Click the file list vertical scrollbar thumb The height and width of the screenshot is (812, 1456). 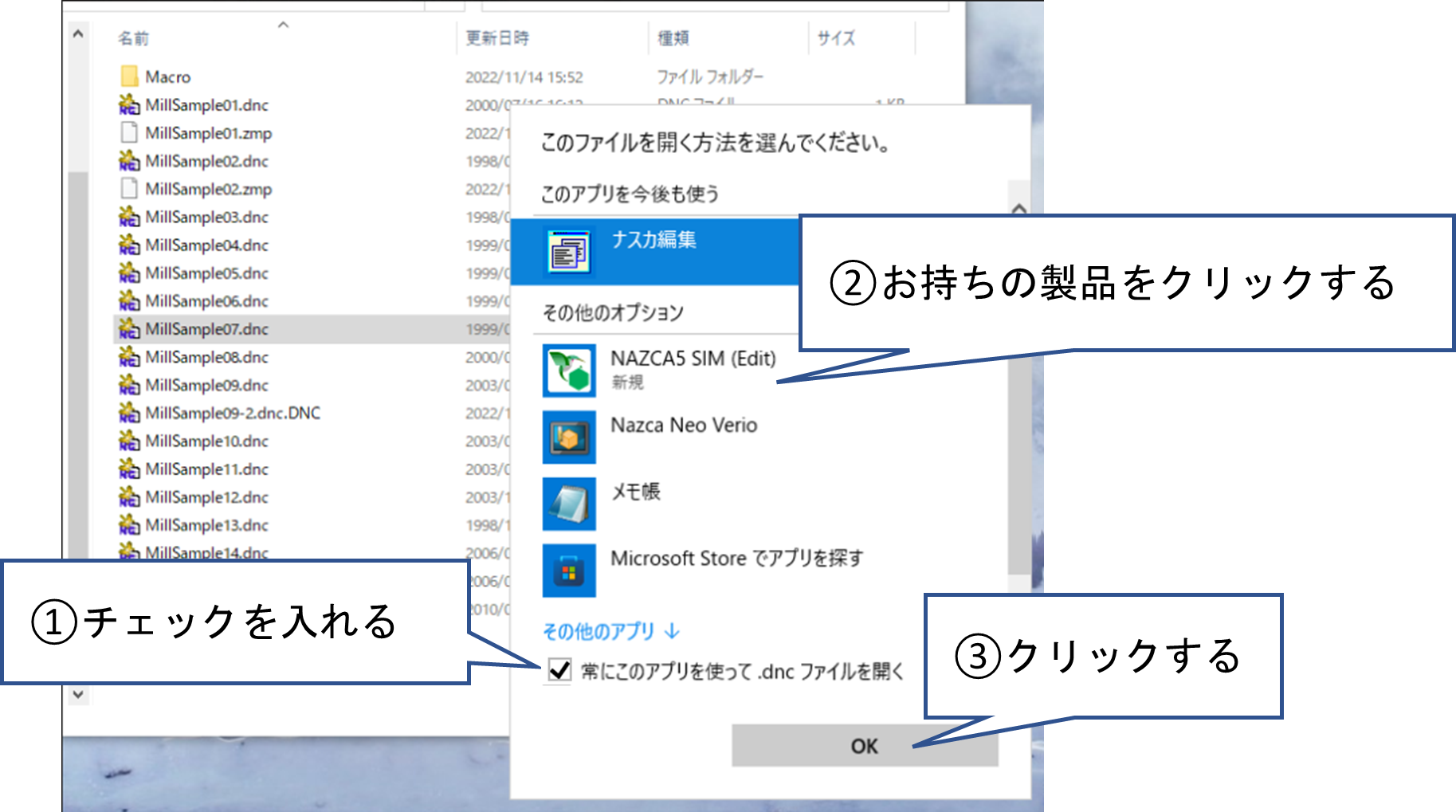tap(78, 365)
